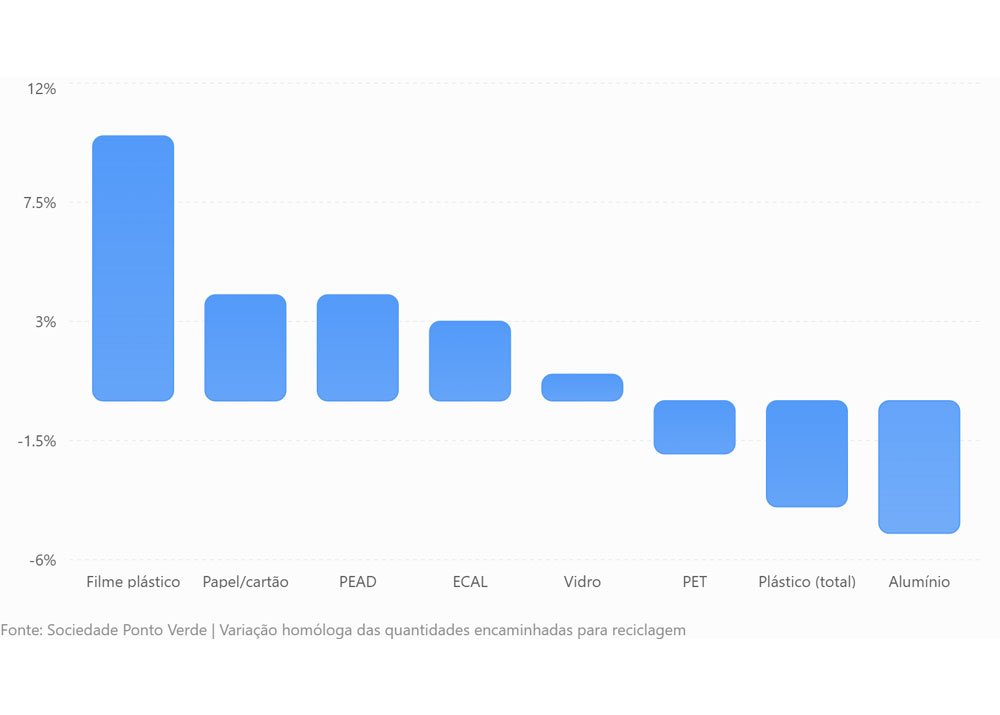
Task: Click the Plástico (total) category label
Action: (807, 582)
